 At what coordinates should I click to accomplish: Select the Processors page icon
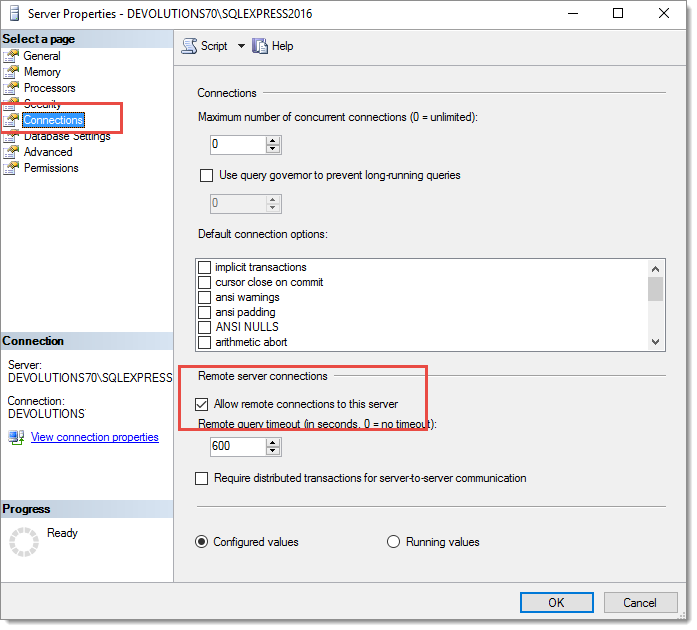tap(11, 88)
